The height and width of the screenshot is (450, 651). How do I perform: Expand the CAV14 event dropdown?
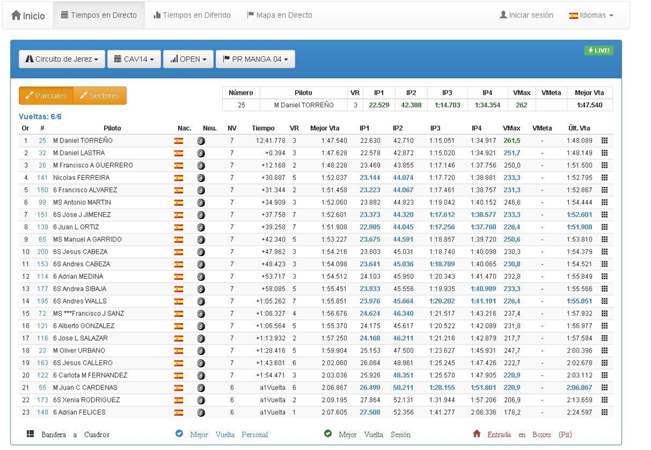(134, 59)
